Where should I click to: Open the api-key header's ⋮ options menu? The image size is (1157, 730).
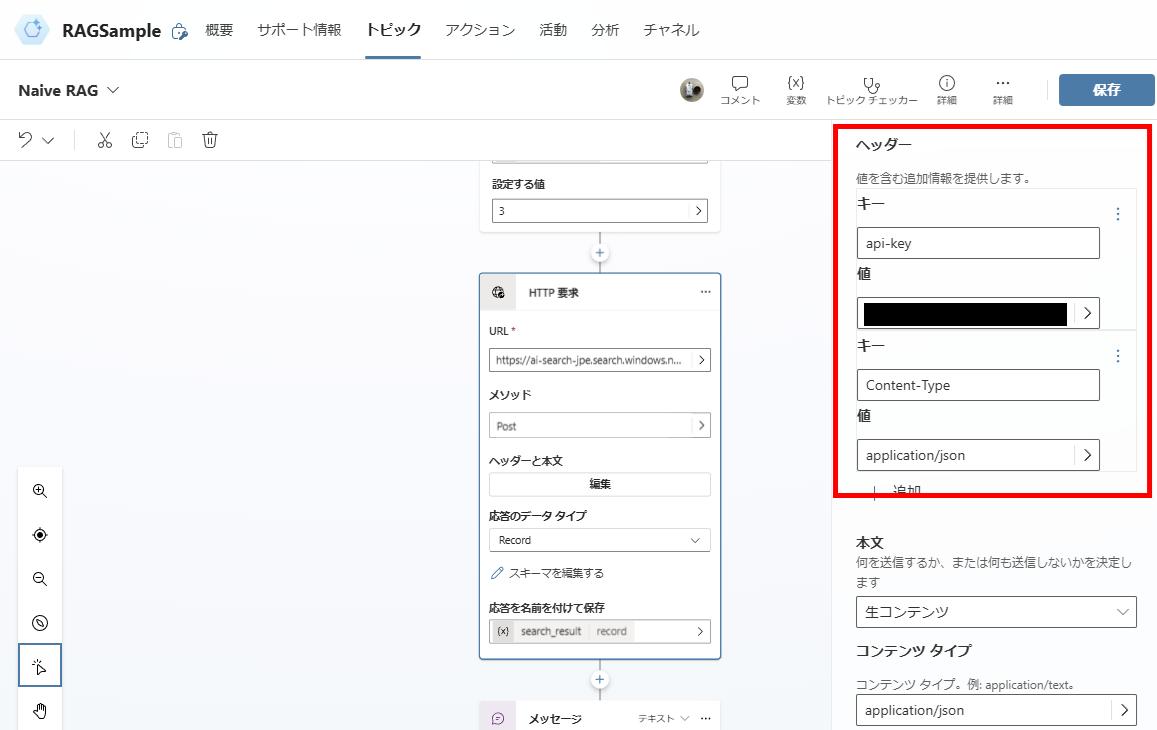[1117, 213]
